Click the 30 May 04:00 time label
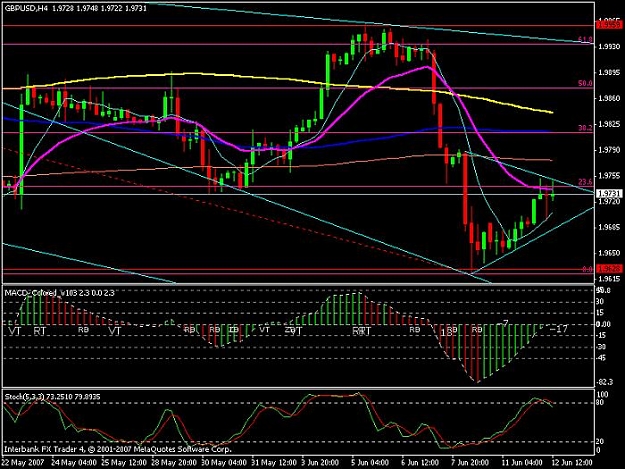Viewport: 625px width, 469px height. pos(224,463)
